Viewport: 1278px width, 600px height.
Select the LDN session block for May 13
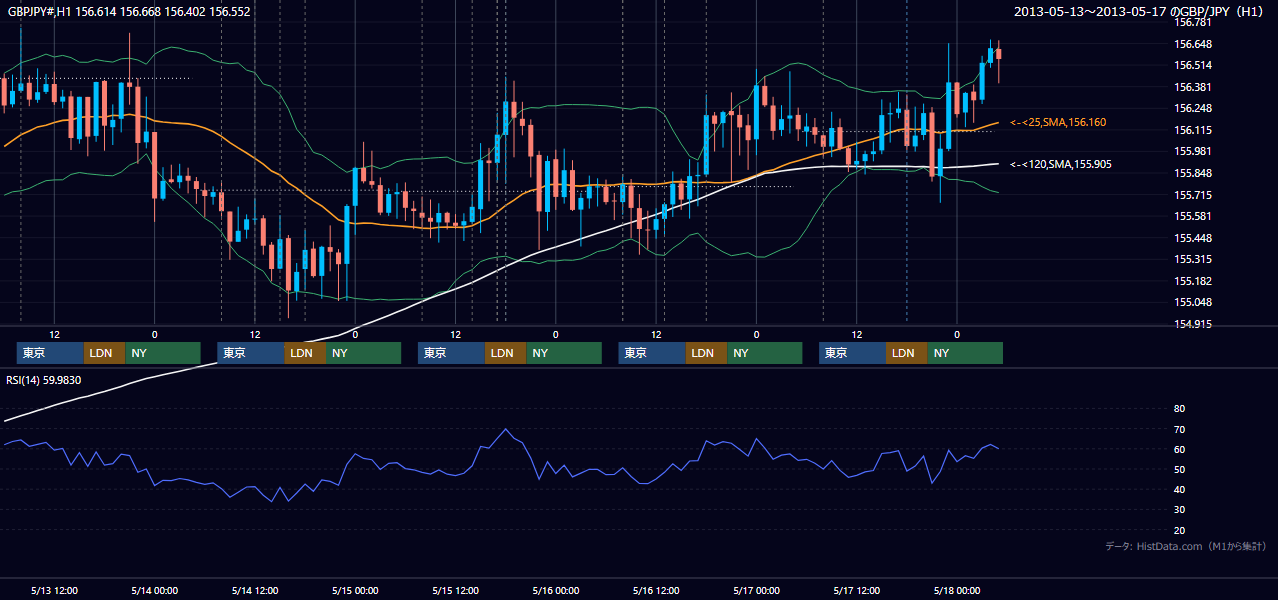104,353
